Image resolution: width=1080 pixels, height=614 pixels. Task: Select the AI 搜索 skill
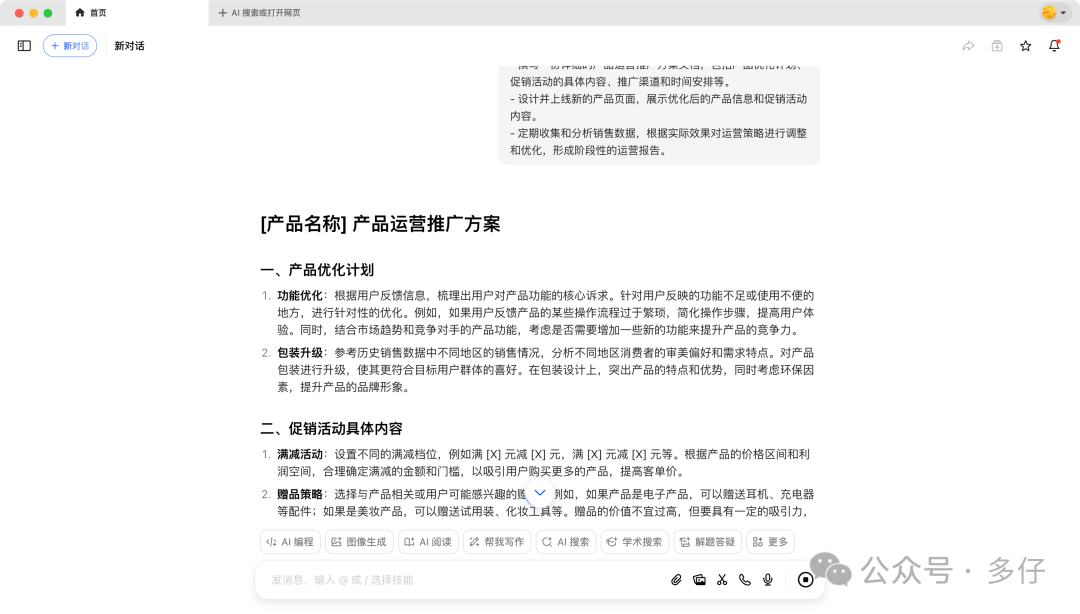(x=565, y=542)
